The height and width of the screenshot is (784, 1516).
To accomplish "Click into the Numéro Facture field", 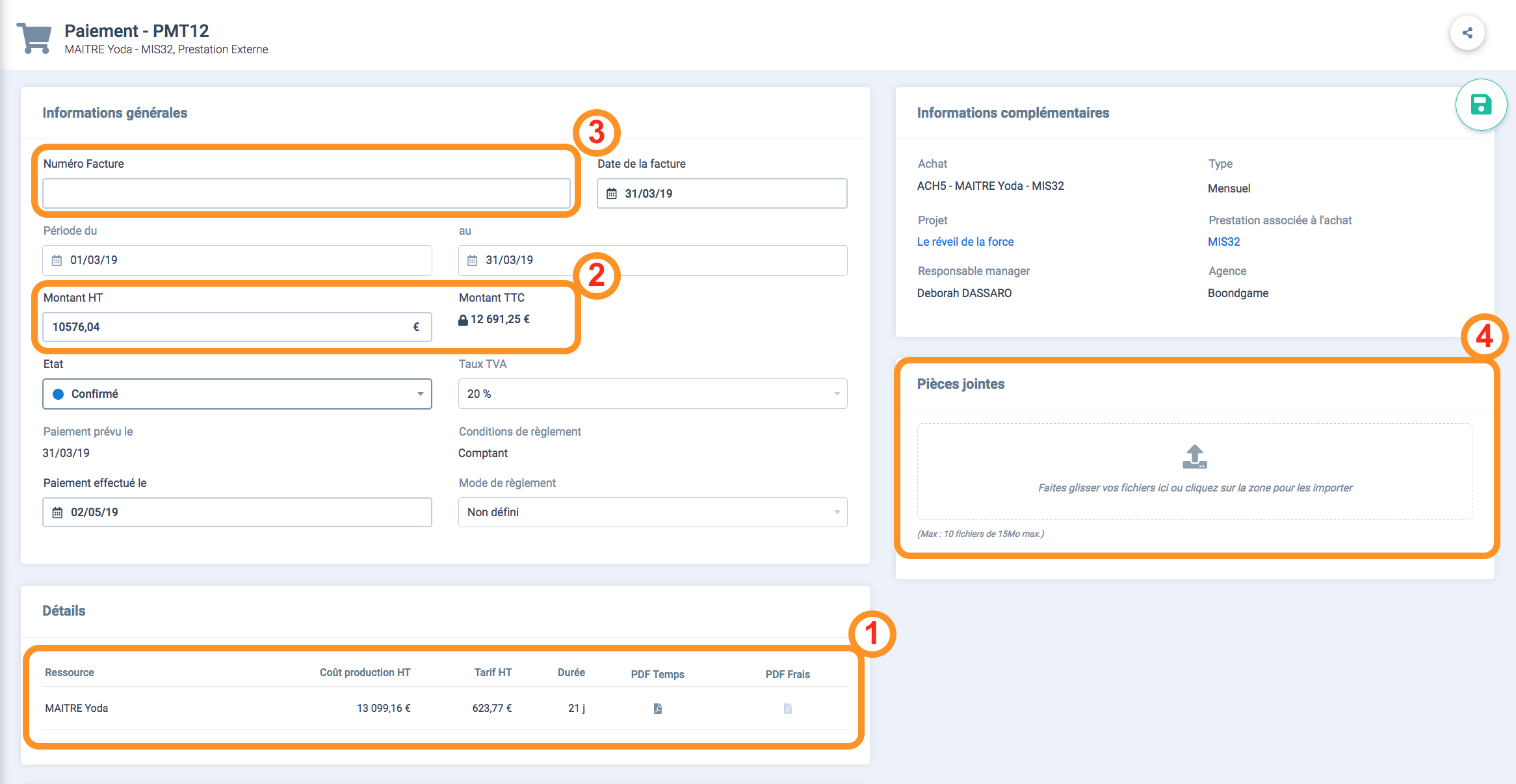I will point(306,194).
